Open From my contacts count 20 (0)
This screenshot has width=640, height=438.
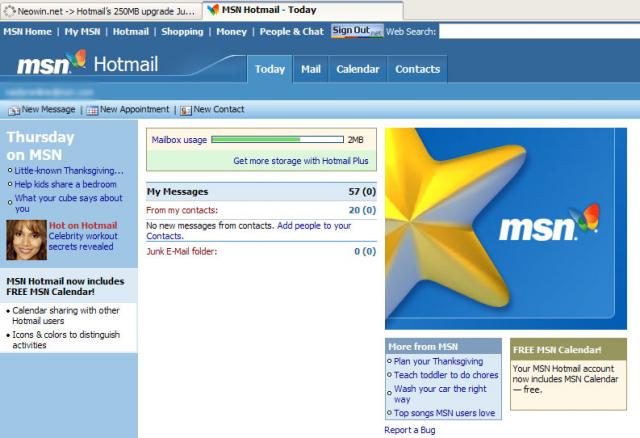(362, 210)
